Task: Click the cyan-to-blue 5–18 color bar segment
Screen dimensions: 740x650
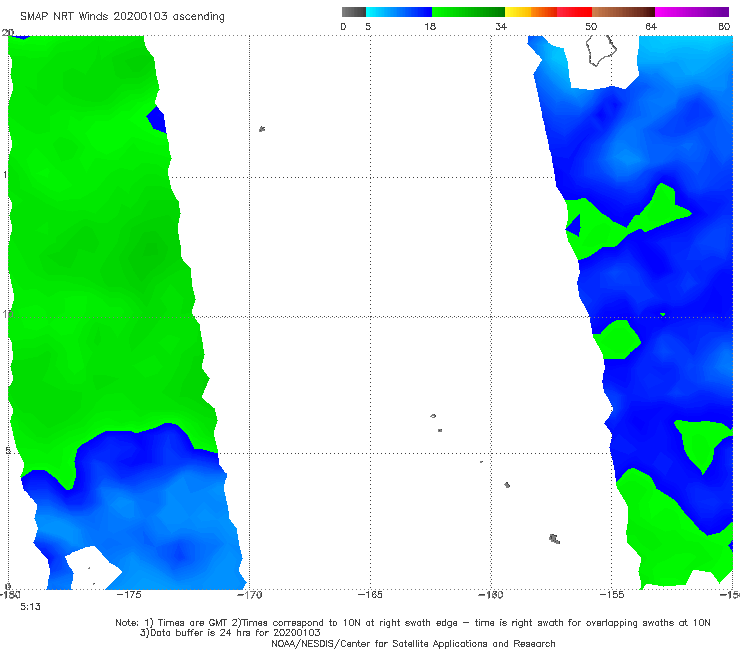Action: pos(399,12)
